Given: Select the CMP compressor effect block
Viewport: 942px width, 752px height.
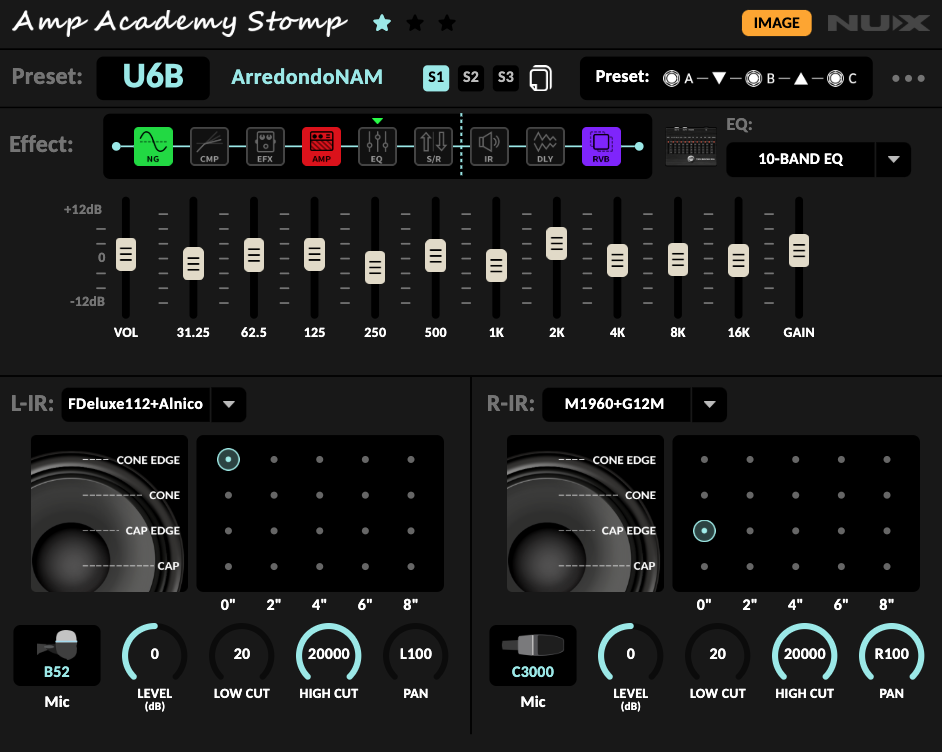Looking at the screenshot, I should pyautogui.click(x=209, y=146).
